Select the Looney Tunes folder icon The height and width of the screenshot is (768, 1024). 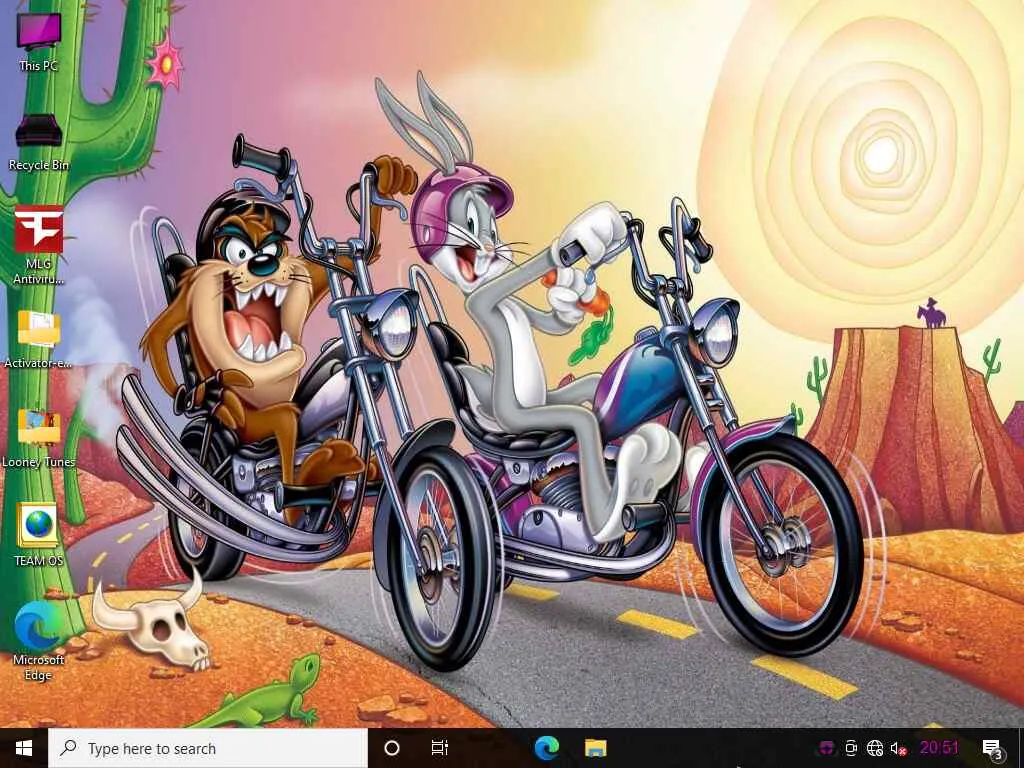pos(39,438)
